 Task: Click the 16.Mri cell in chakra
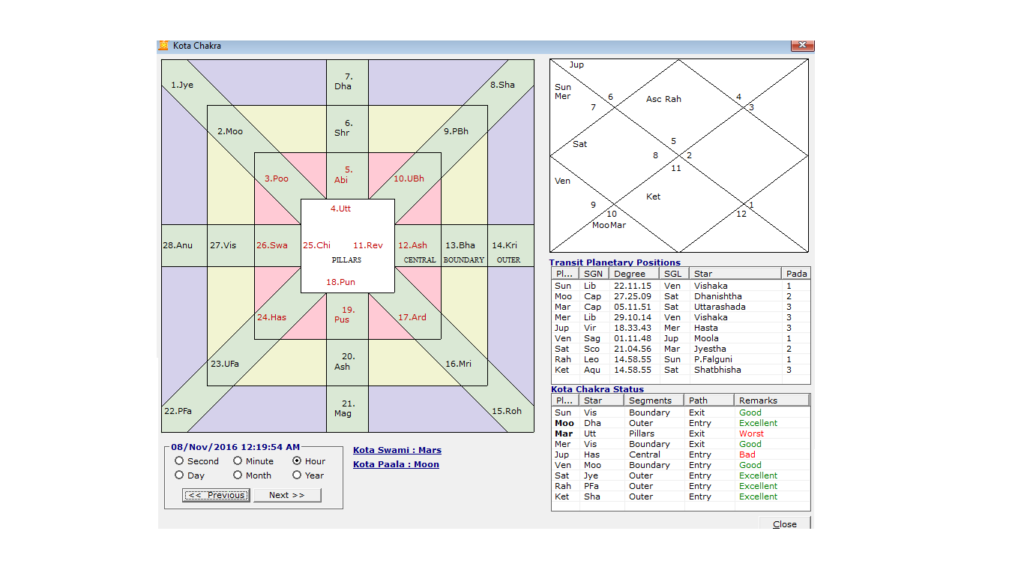pos(458,364)
